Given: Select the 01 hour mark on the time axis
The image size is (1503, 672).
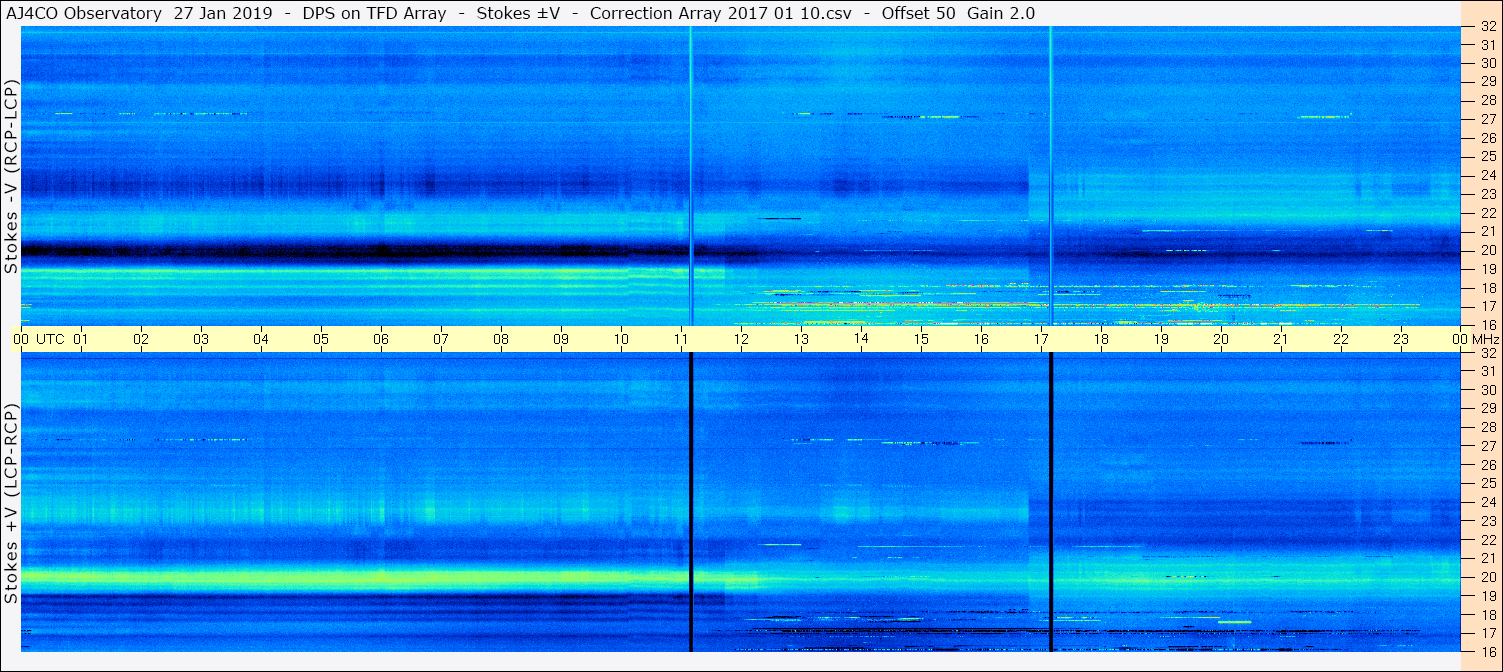Looking at the screenshot, I should (x=82, y=339).
